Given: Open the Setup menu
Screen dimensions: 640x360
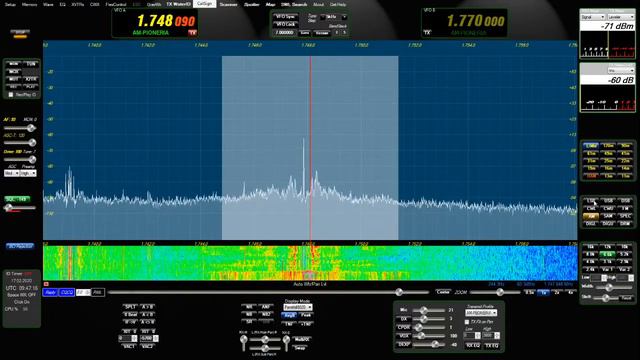Looking at the screenshot, I should [x=10, y=4].
